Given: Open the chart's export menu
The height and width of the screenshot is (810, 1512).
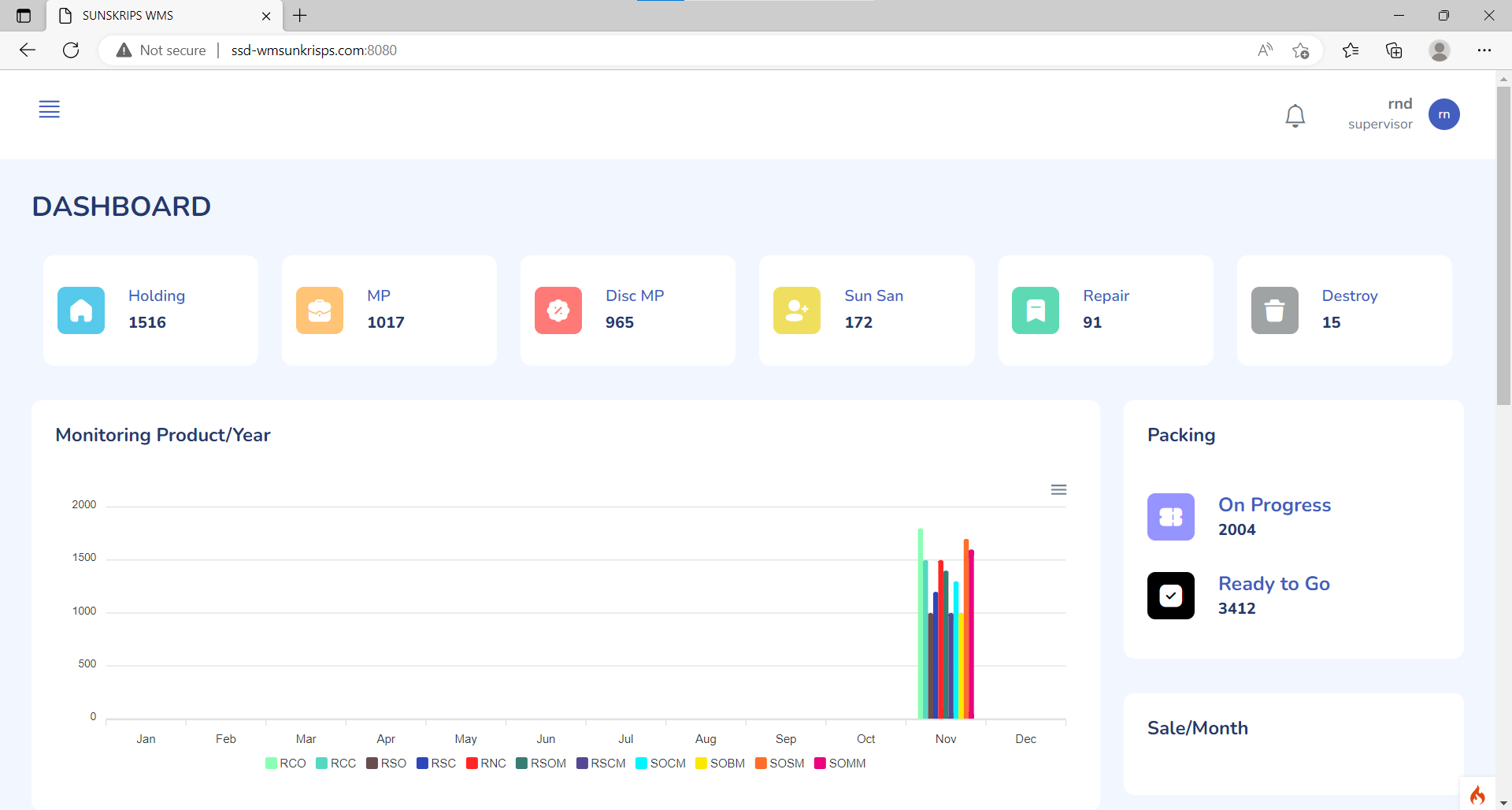Looking at the screenshot, I should point(1058,489).
